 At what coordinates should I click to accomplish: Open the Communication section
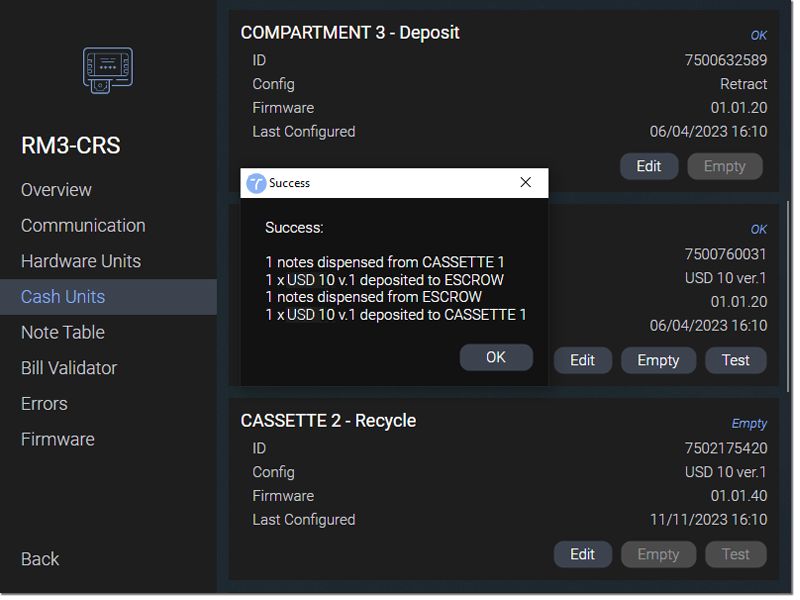coord(84,227)
